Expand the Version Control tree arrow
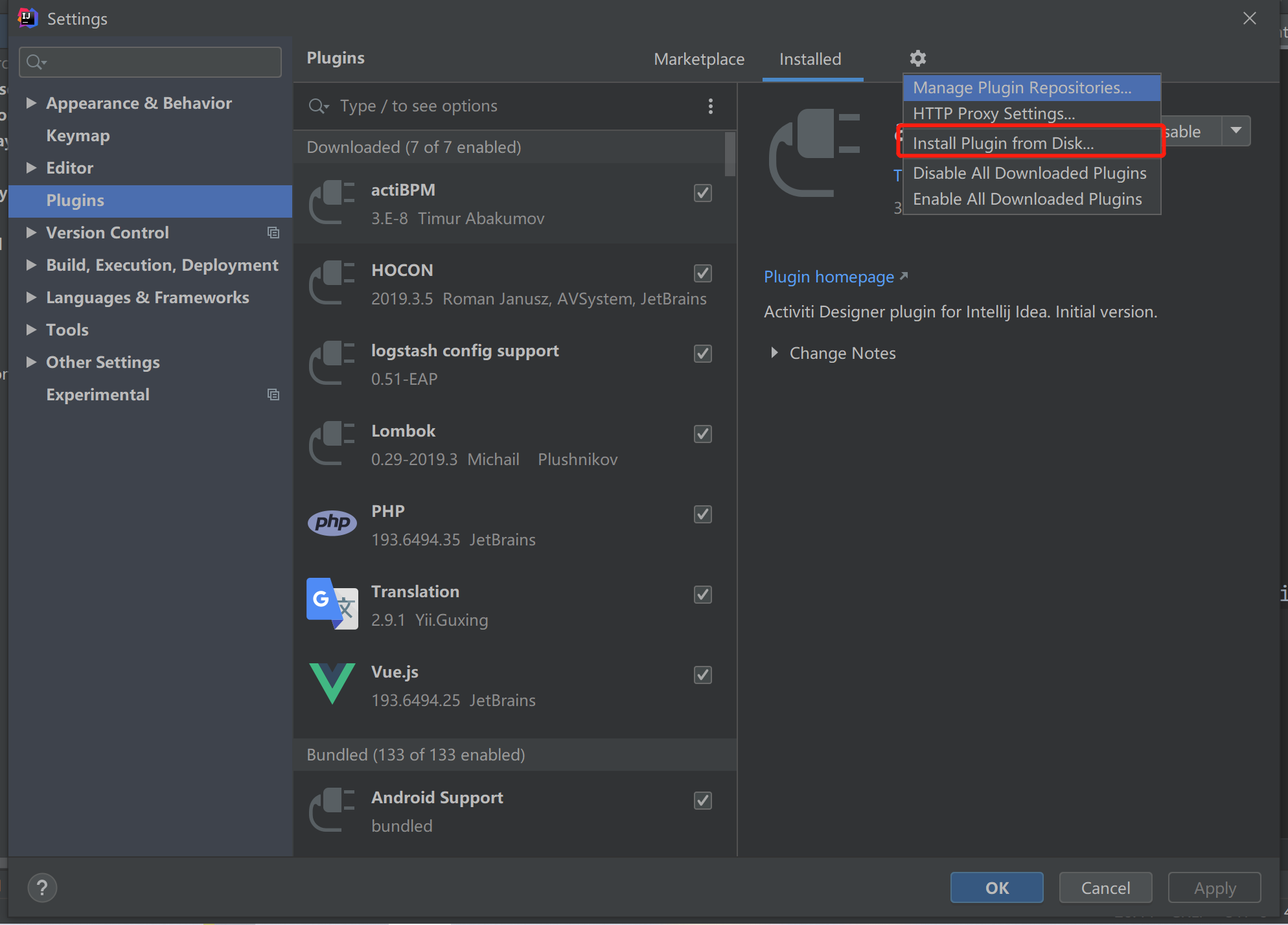The width and height of the screenshot is (1288, 925). click(30, 233)
